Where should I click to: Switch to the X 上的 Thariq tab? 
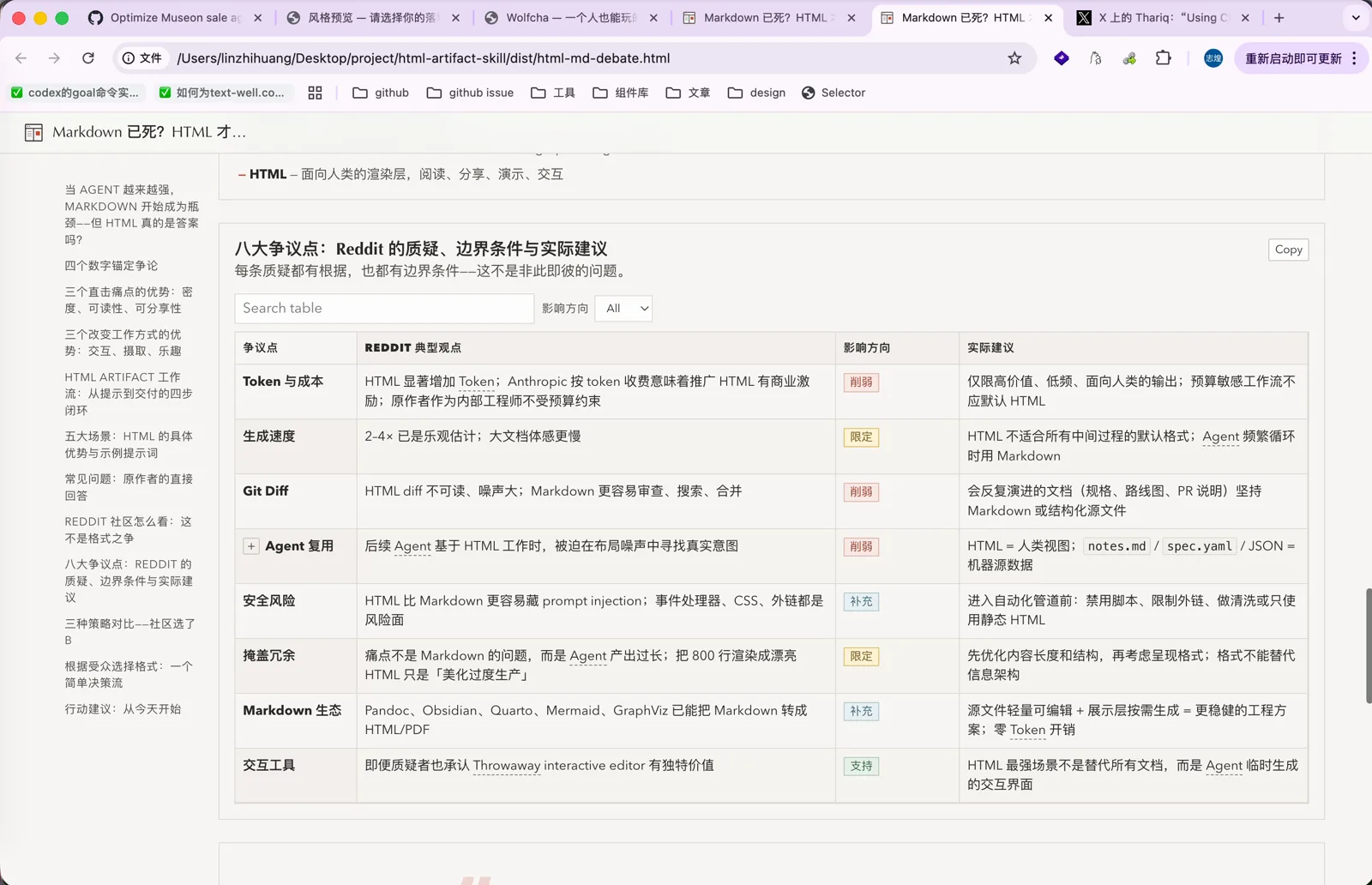(x=1164, y=17)
